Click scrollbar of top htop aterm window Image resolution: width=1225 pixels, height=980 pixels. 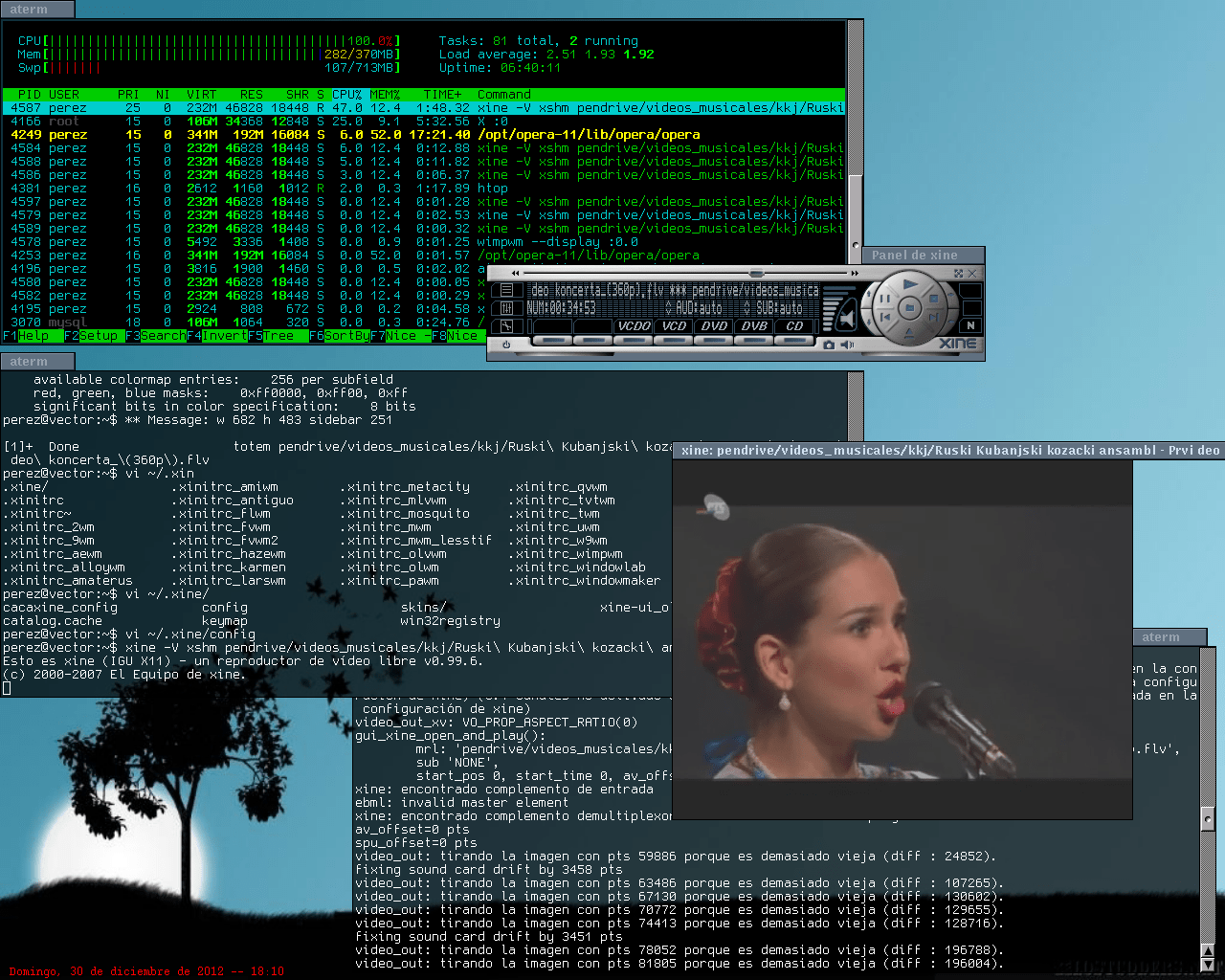[x=856, y=144]
